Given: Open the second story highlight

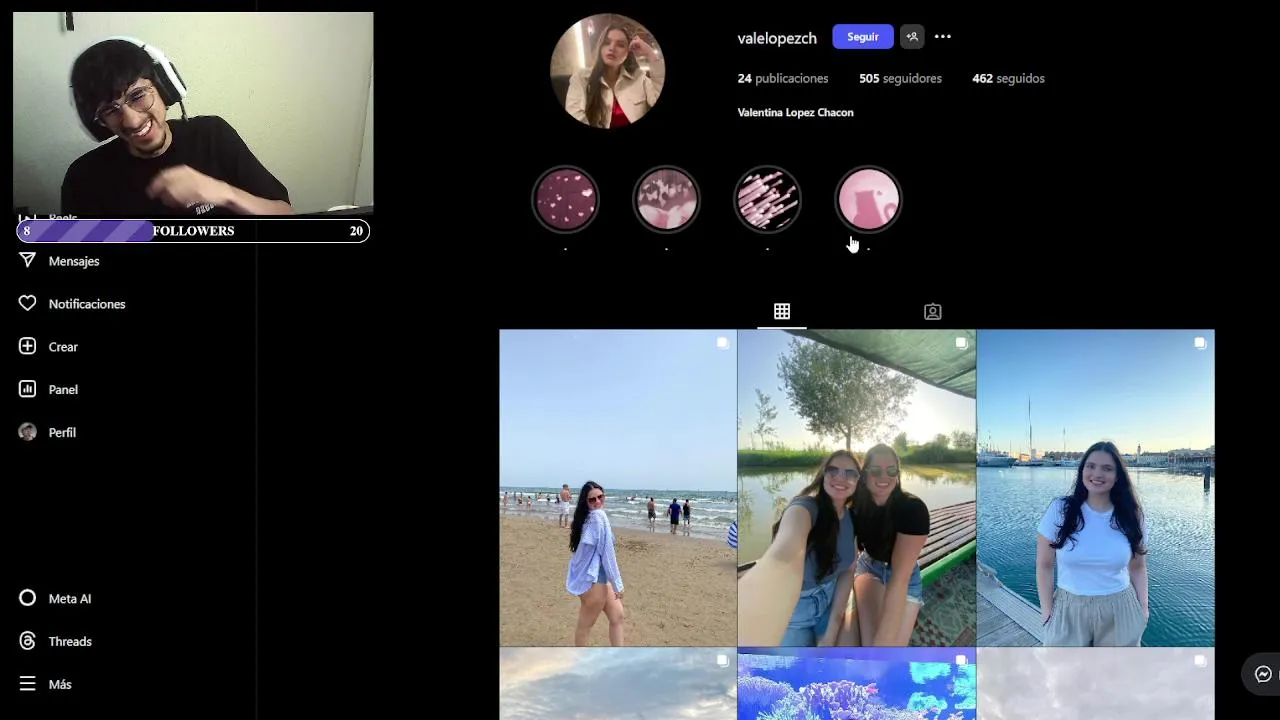Looking at the screenshot, I should click(666, 199).
